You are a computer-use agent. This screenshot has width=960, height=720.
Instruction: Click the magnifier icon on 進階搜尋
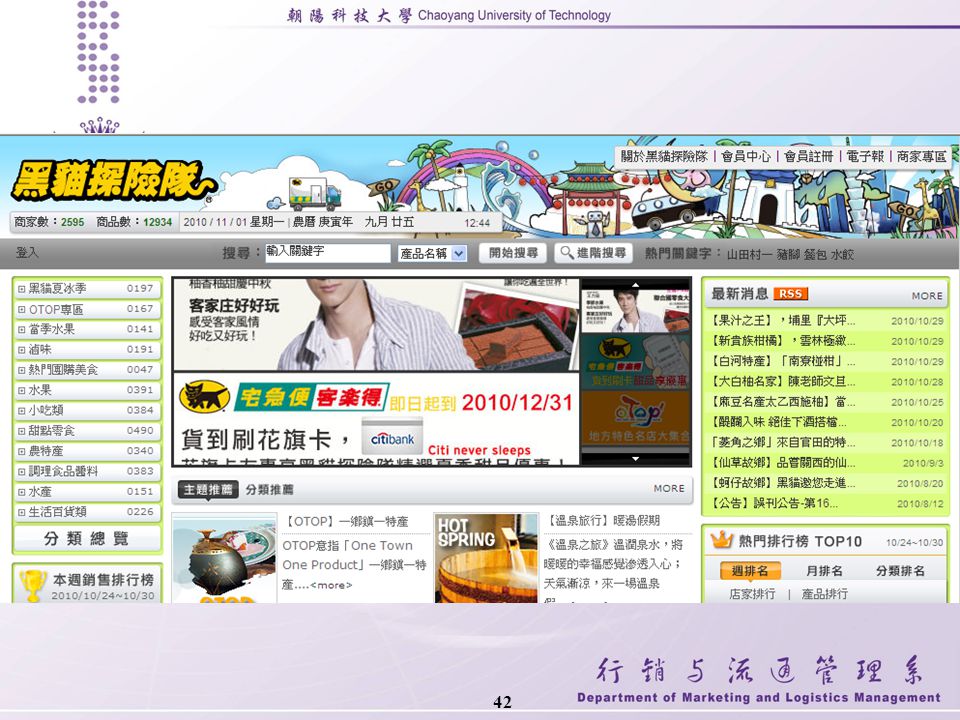[x=567, y=252]
